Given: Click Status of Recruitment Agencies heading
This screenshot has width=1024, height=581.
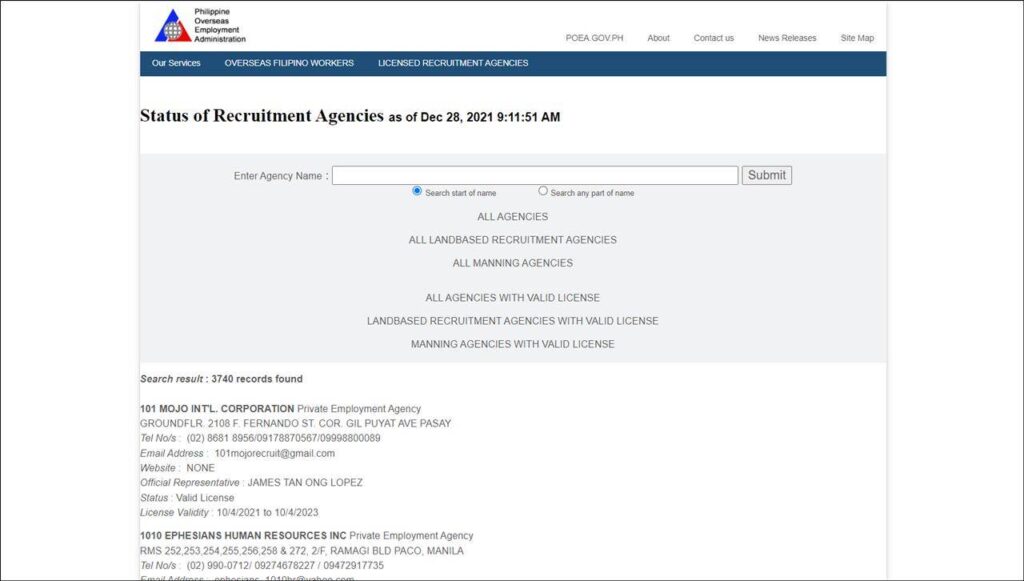Looking at the screenshot, I should tap(261, 116).
